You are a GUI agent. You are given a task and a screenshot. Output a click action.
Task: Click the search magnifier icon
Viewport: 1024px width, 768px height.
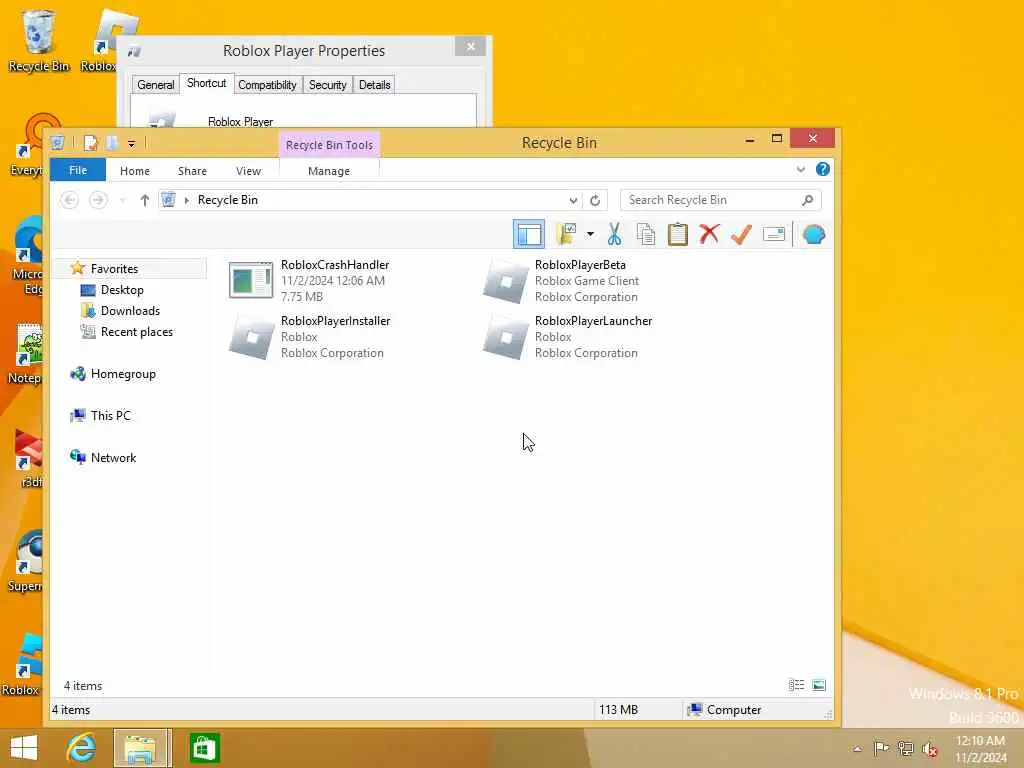point(808,200)
